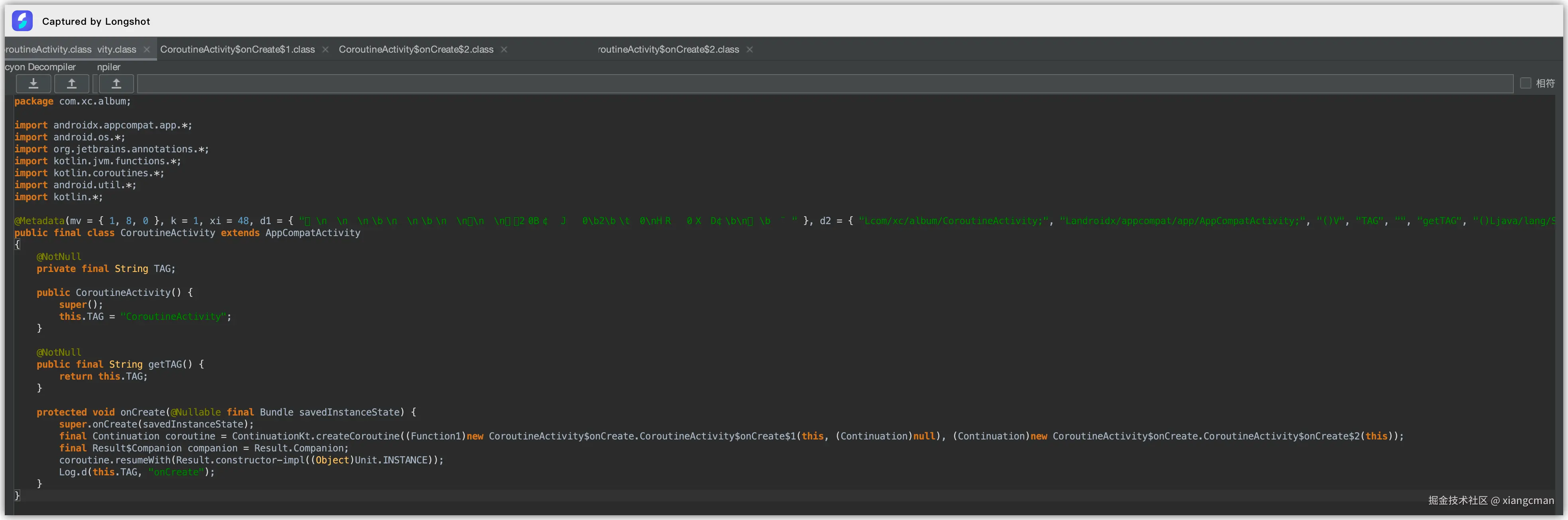Close the rightmost routineActivity$onCreate$2.class tab
Image resolution: width=1568 pixels, height=520 pixels.
point(750,50)
